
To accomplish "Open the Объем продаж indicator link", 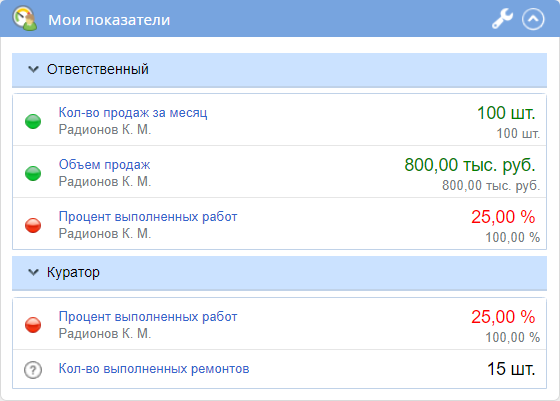I will tap(104, 165).
